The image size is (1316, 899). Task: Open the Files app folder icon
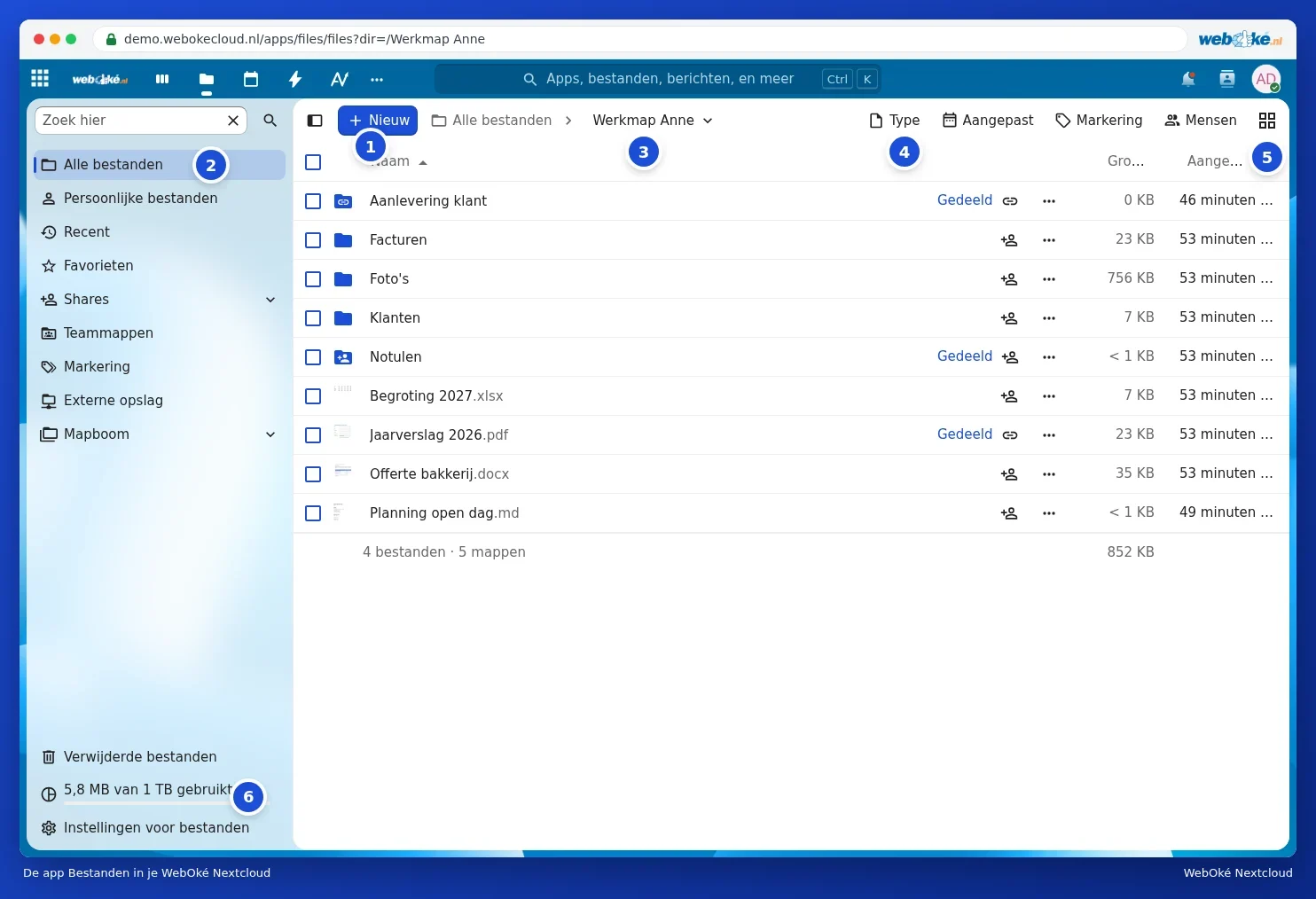click(207, 79)
